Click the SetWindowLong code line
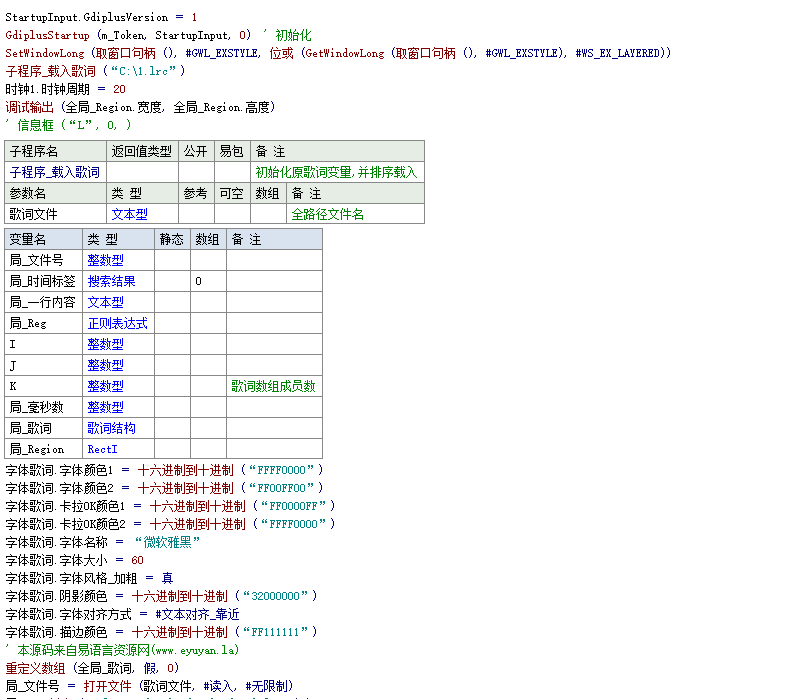Viewport: 794px width, 699px height. pos(338,53)
